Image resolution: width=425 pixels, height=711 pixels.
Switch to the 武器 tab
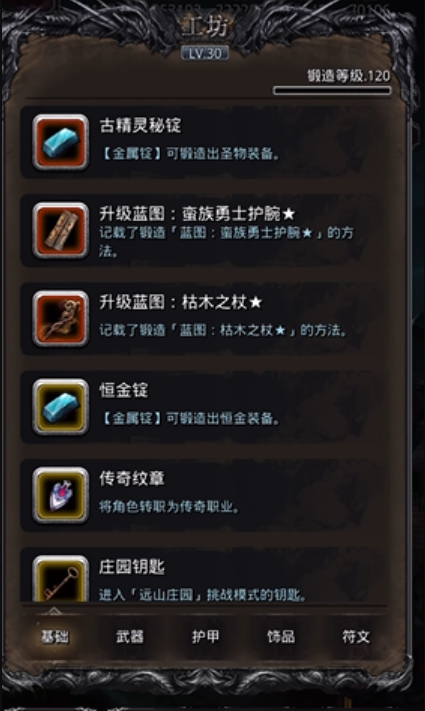(130, 637)
